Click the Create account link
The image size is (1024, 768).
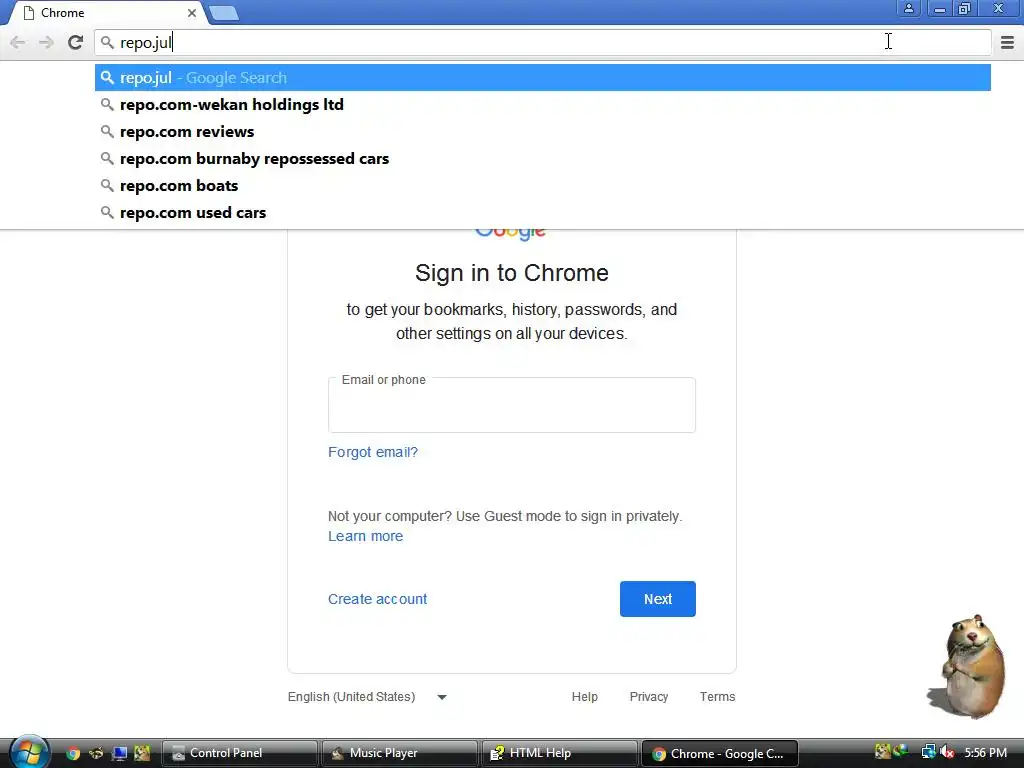(377, 599)
